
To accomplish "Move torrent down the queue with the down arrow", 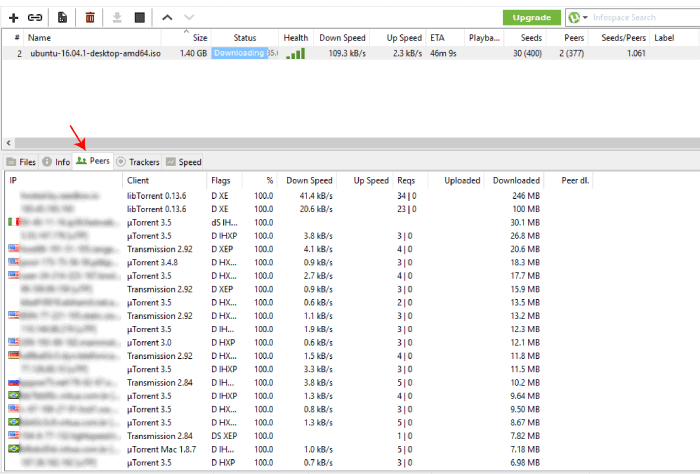I will (189, 17).
